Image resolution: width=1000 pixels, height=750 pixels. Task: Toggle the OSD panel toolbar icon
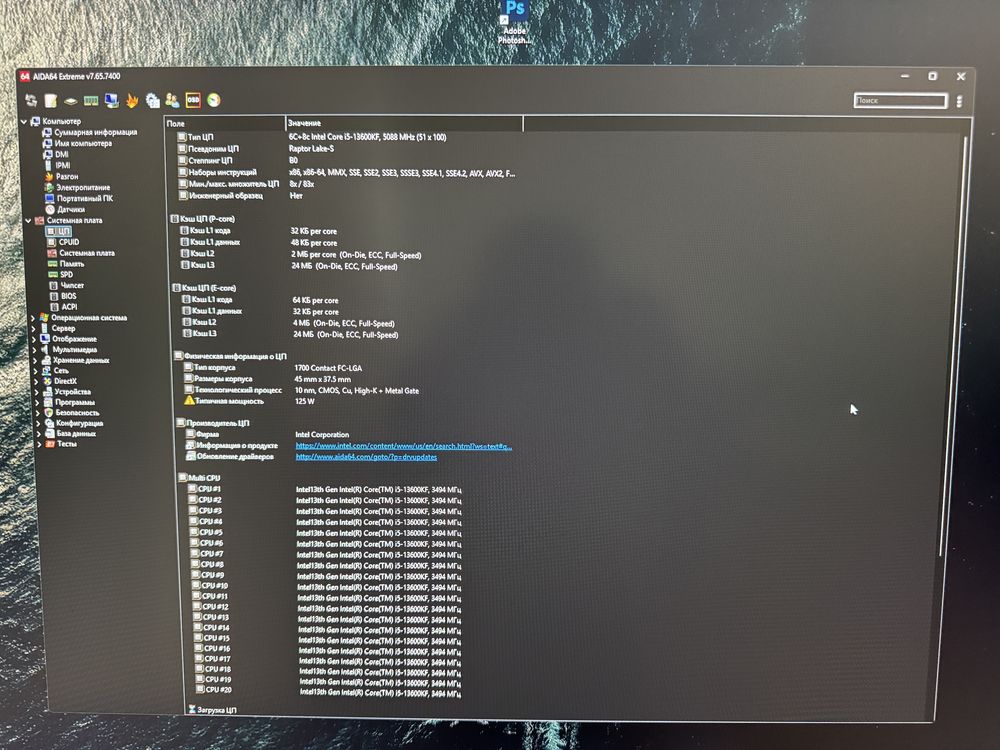pos(193,100)
